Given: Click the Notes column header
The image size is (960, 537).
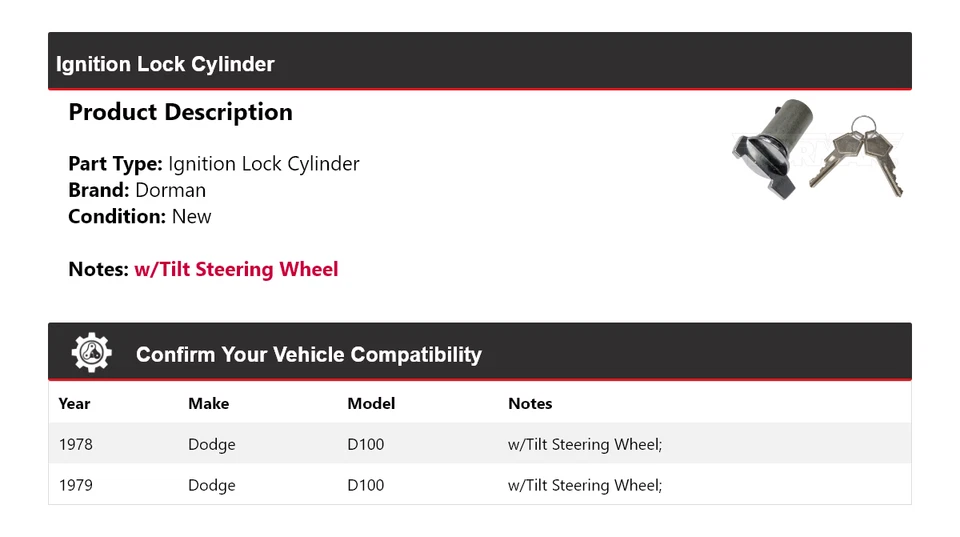Looking at the screenshot, I should 530,404.
